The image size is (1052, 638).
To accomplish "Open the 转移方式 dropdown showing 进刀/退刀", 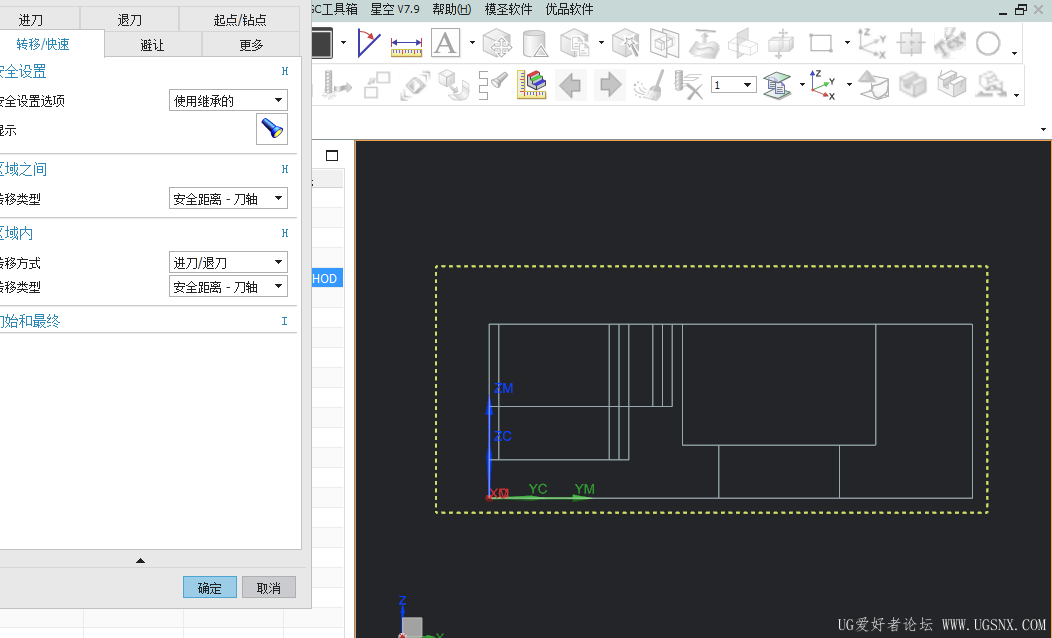I will point(228,263).
